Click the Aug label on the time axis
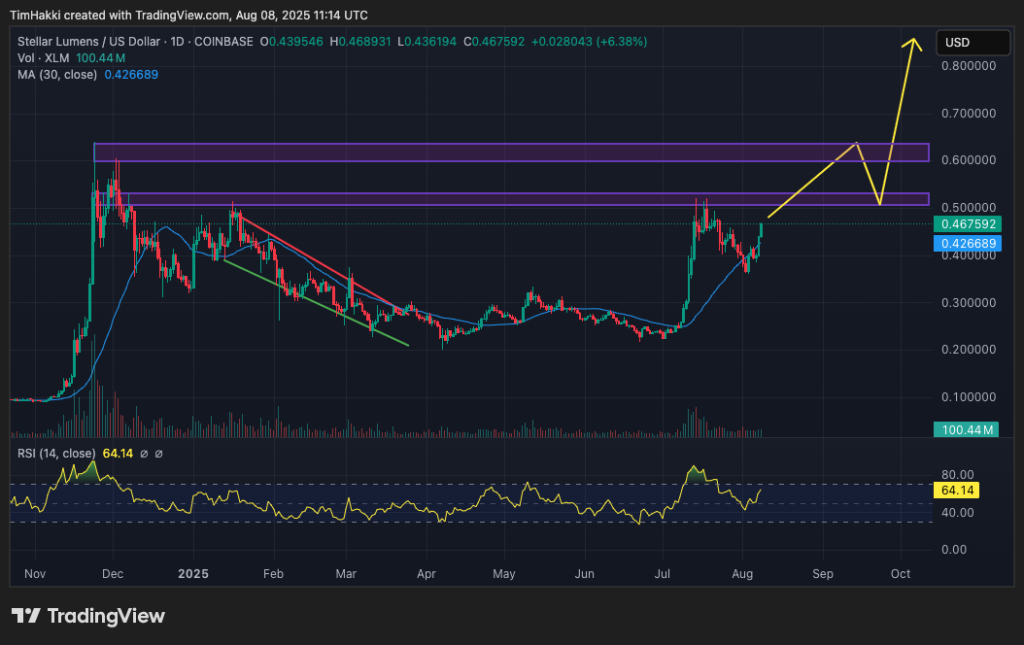Viewport: 1024px width, 645px height. point(743,574)
